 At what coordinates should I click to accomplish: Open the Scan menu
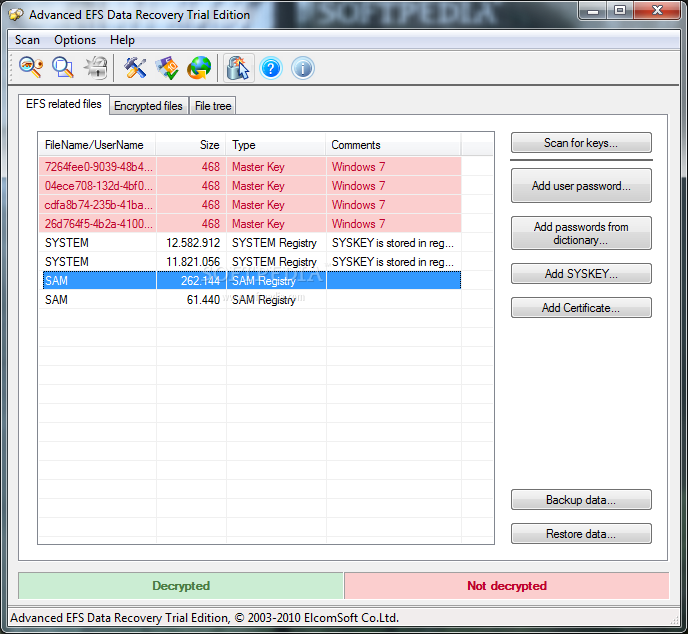(27, 40)
